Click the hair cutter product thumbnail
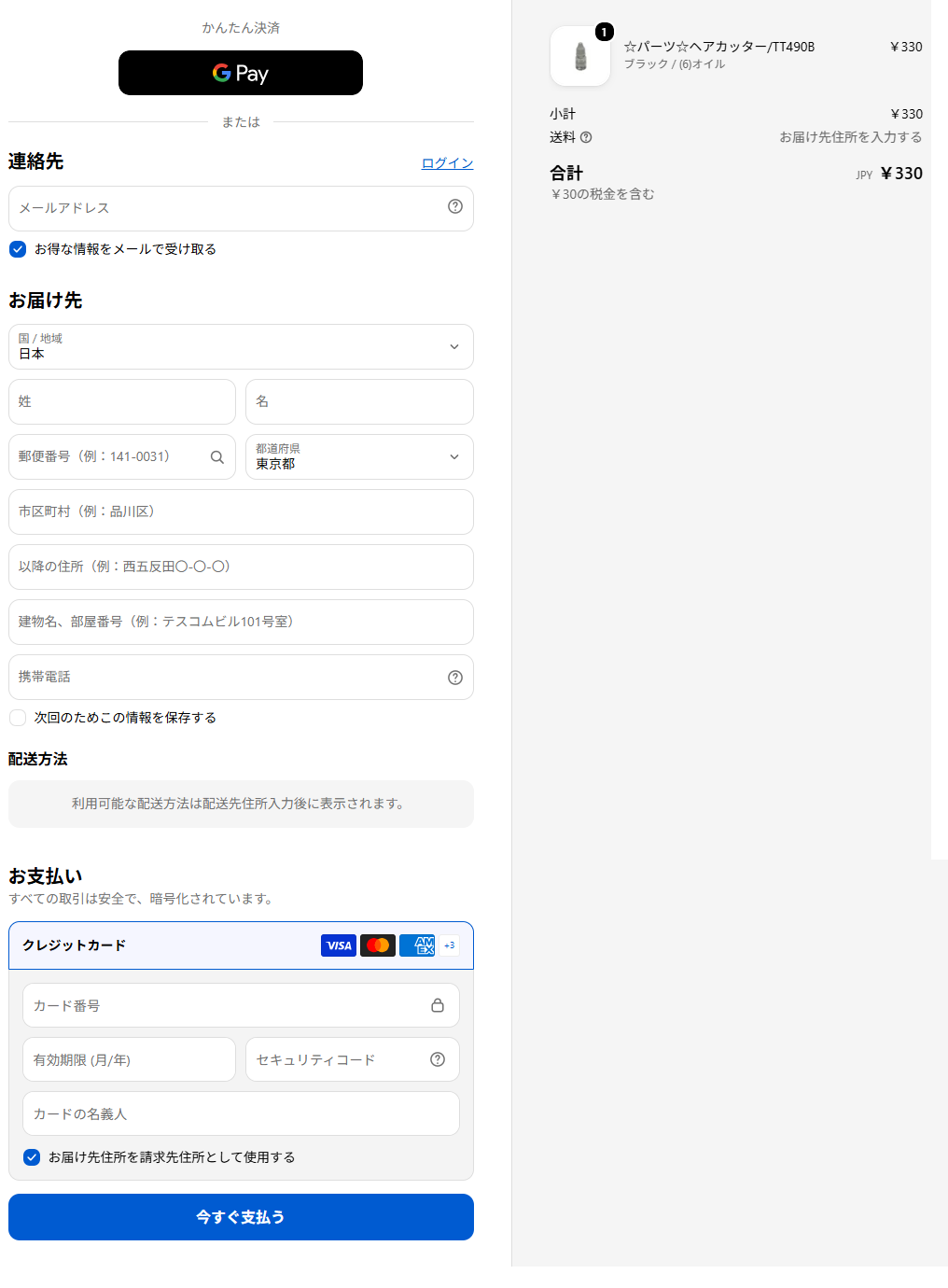 580,56
